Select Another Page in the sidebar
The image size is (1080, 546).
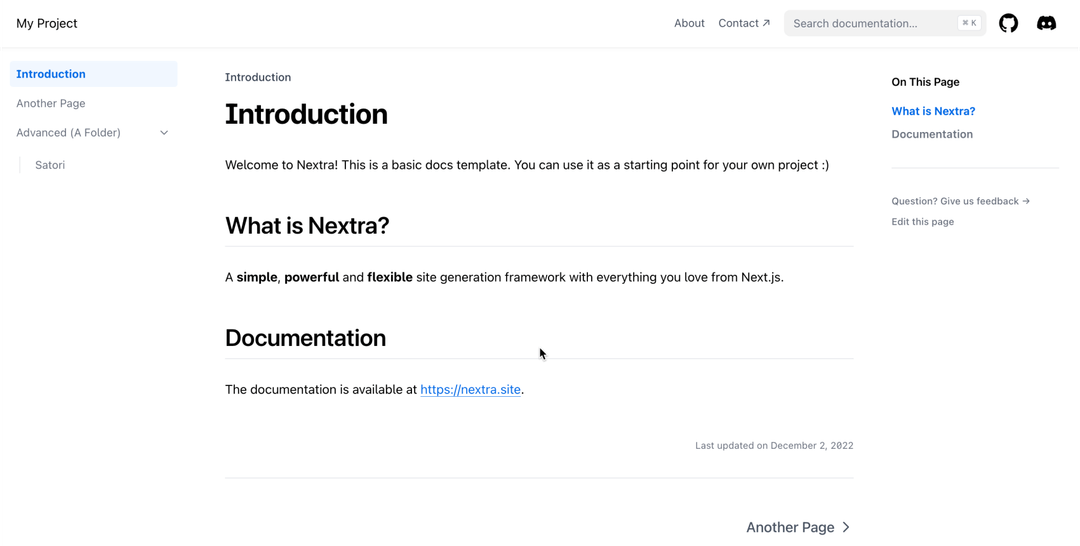click(x=51, y=103)
